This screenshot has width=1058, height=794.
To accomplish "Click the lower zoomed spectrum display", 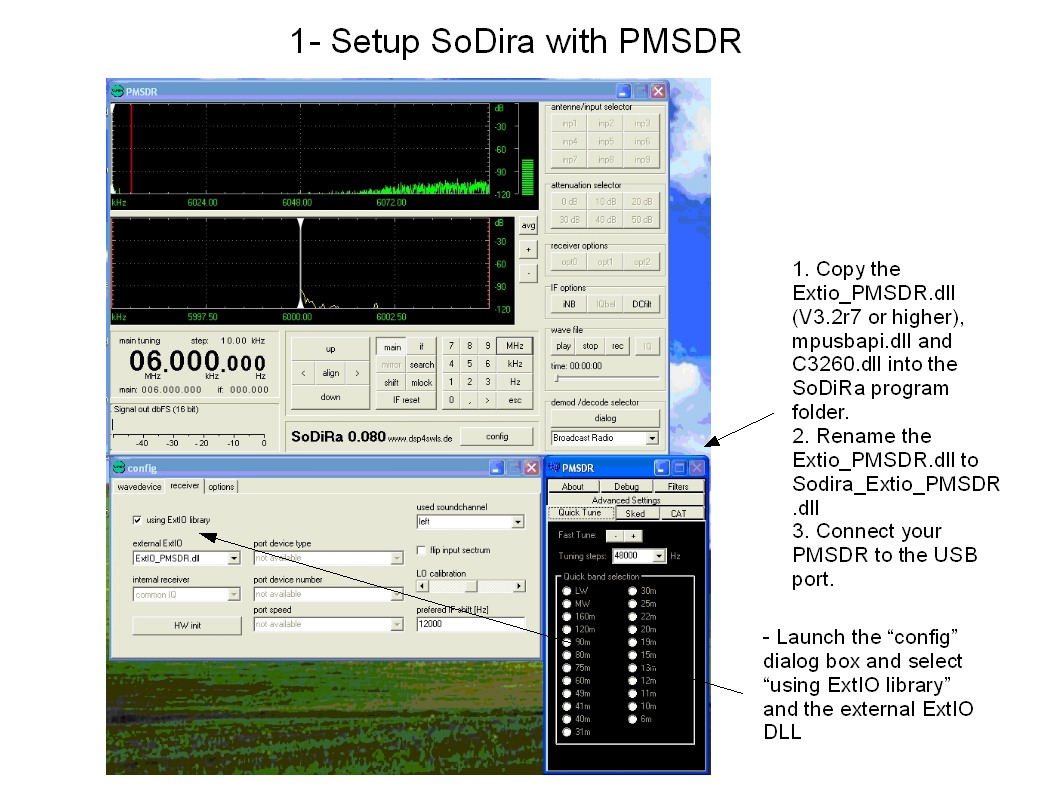I will [x=300, y=263].
